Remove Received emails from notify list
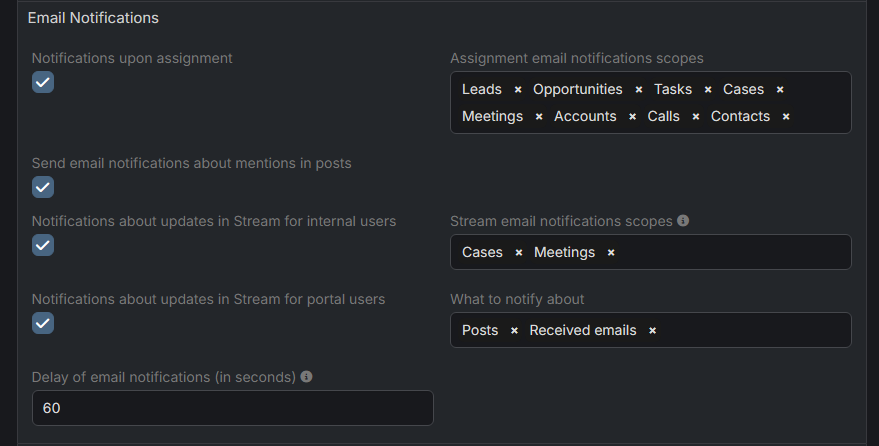Image resolution: width=879 pixels, height=446 pixels. [653, 331]
